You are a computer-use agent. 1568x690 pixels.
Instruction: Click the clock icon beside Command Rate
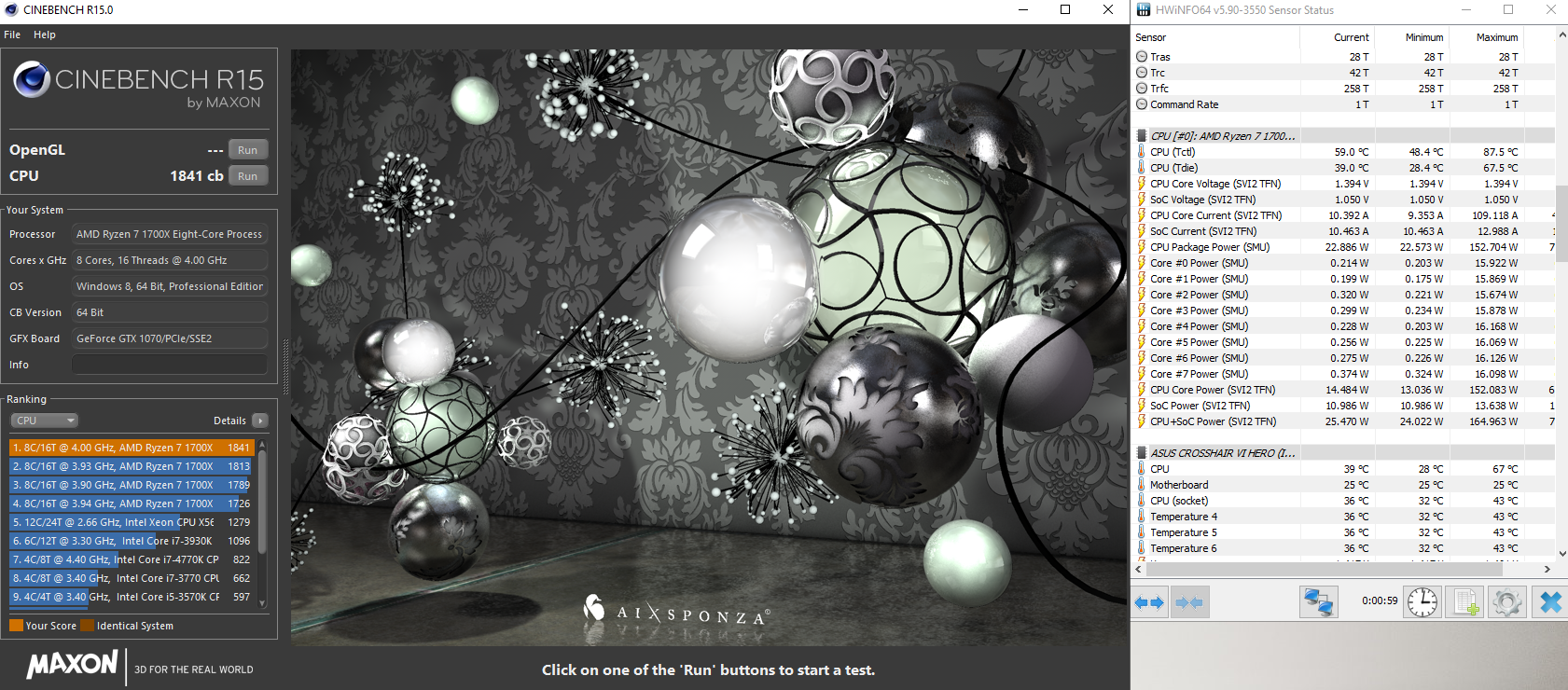click(1142, 104)
